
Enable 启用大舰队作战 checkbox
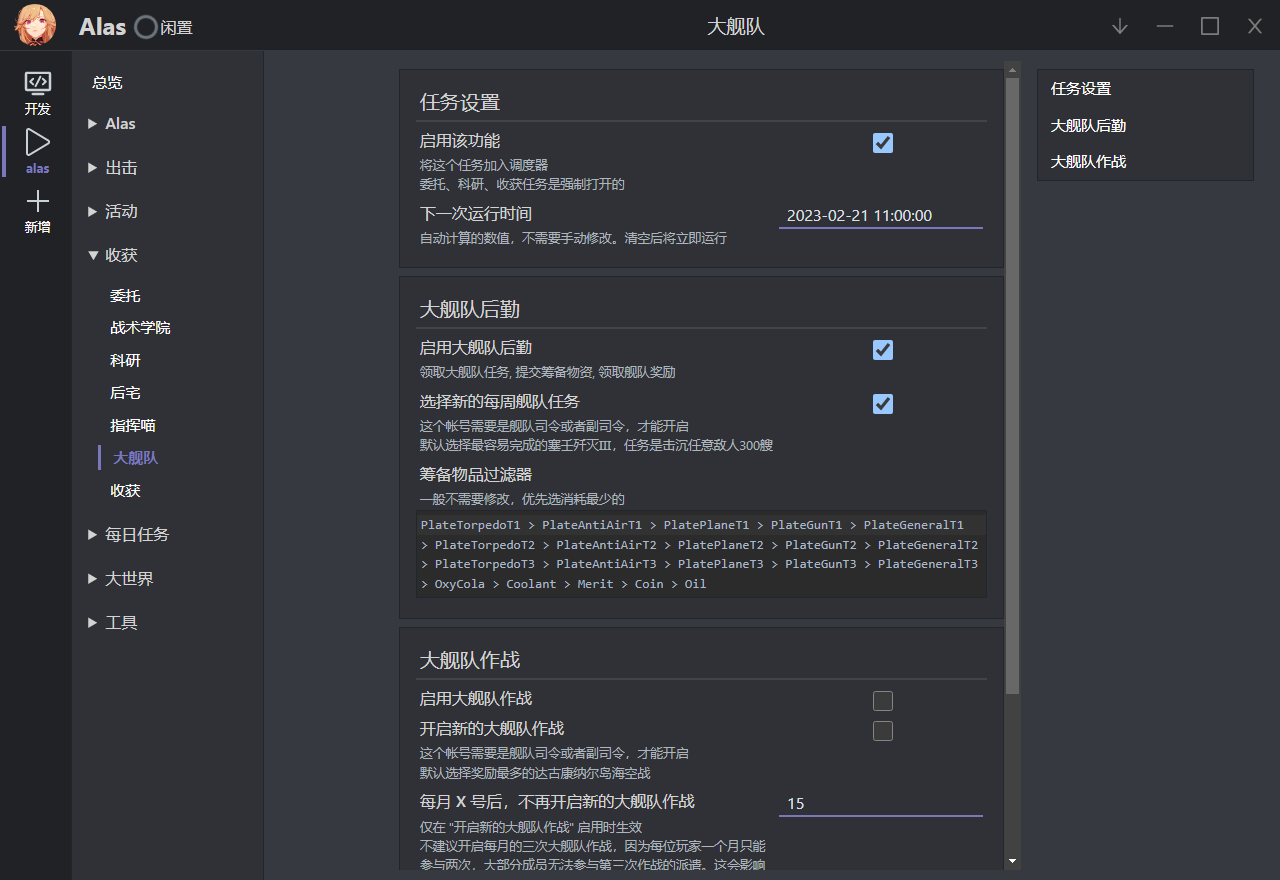point(883,701)
